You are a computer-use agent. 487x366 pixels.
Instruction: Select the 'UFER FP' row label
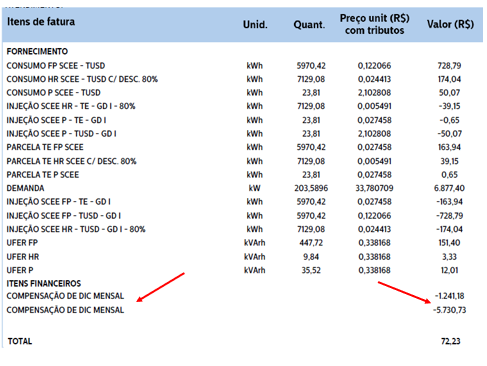pos(22,243)
